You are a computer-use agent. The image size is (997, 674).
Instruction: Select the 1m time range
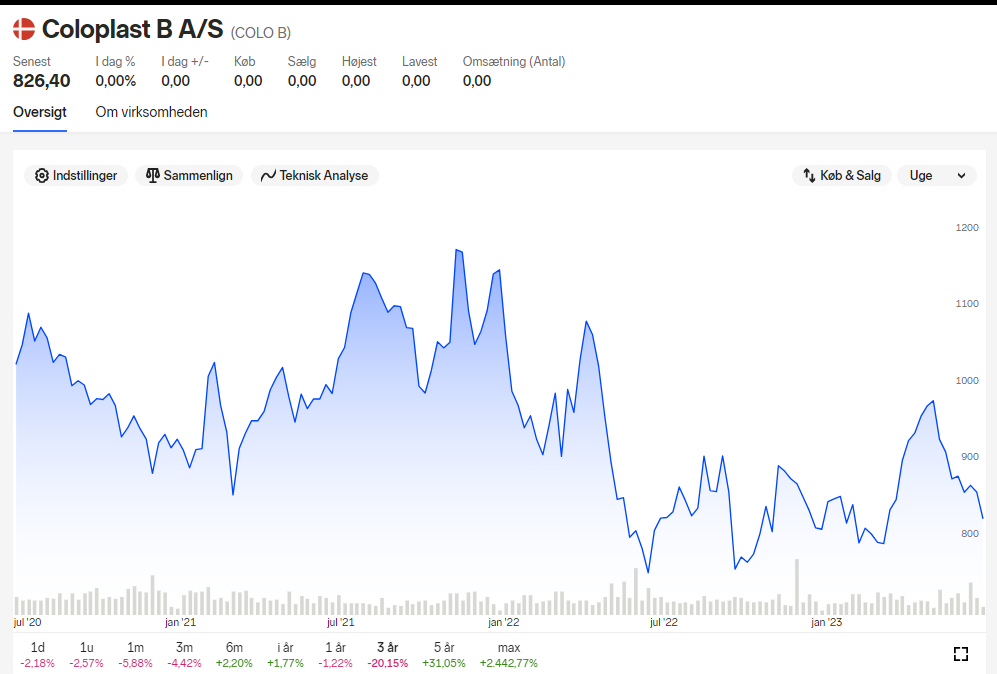click(x=135, y=654)
